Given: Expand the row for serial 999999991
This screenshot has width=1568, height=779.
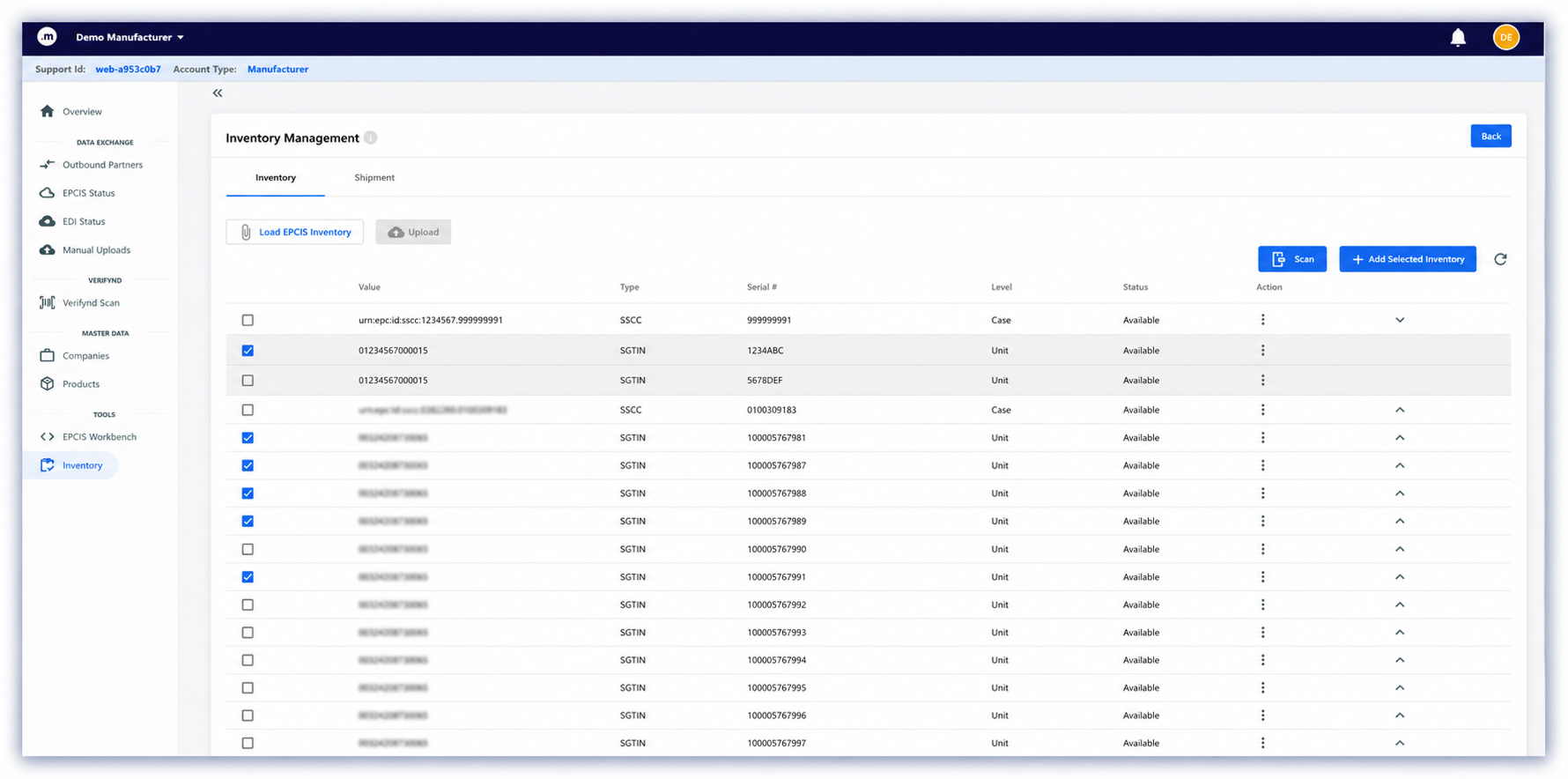Looking at the screenshot, I should pyautogui.click(x=1400, y=320).
